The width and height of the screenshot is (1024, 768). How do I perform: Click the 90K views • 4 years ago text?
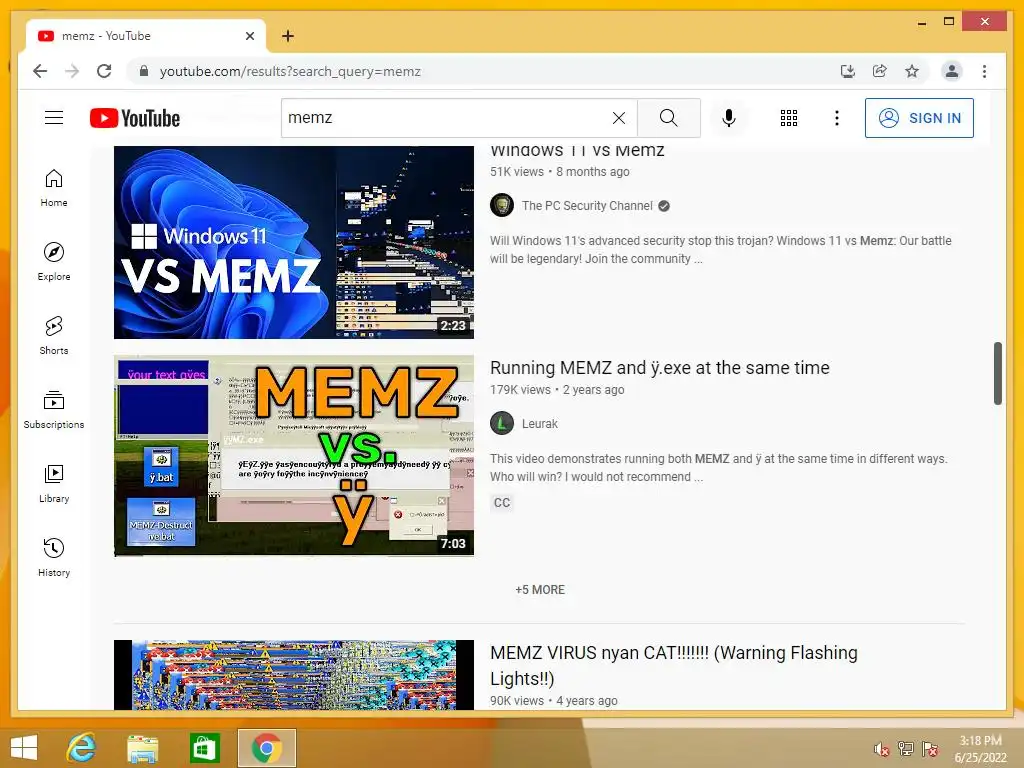coord(554,701)
